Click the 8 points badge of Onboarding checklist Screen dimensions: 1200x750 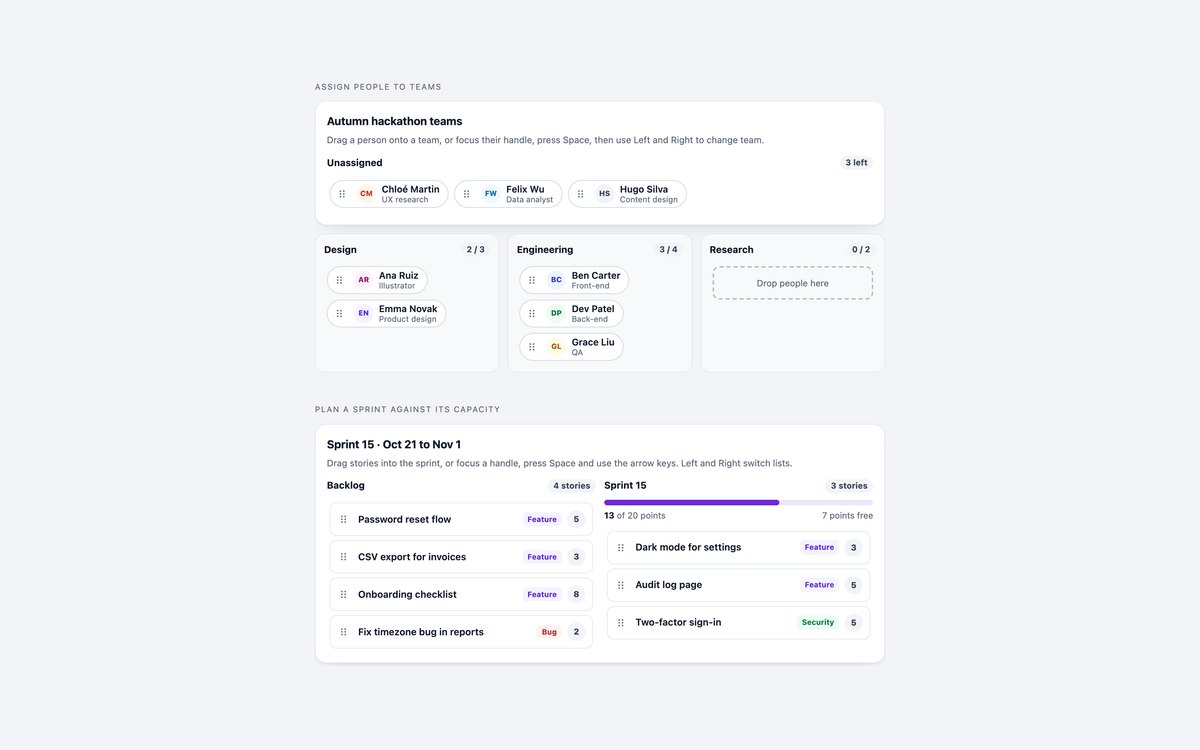(x=575, y=594)
